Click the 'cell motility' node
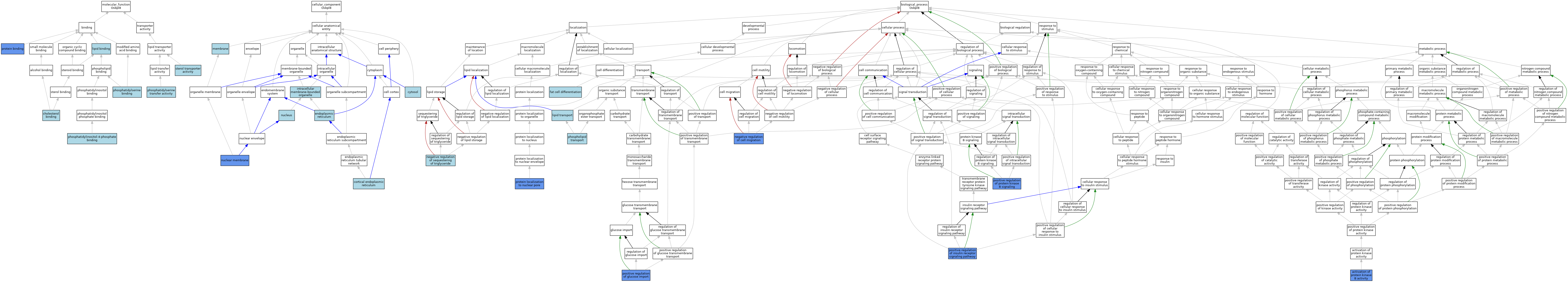Image resolution: width=1568 pixels, height=282 pixels. 761,70
